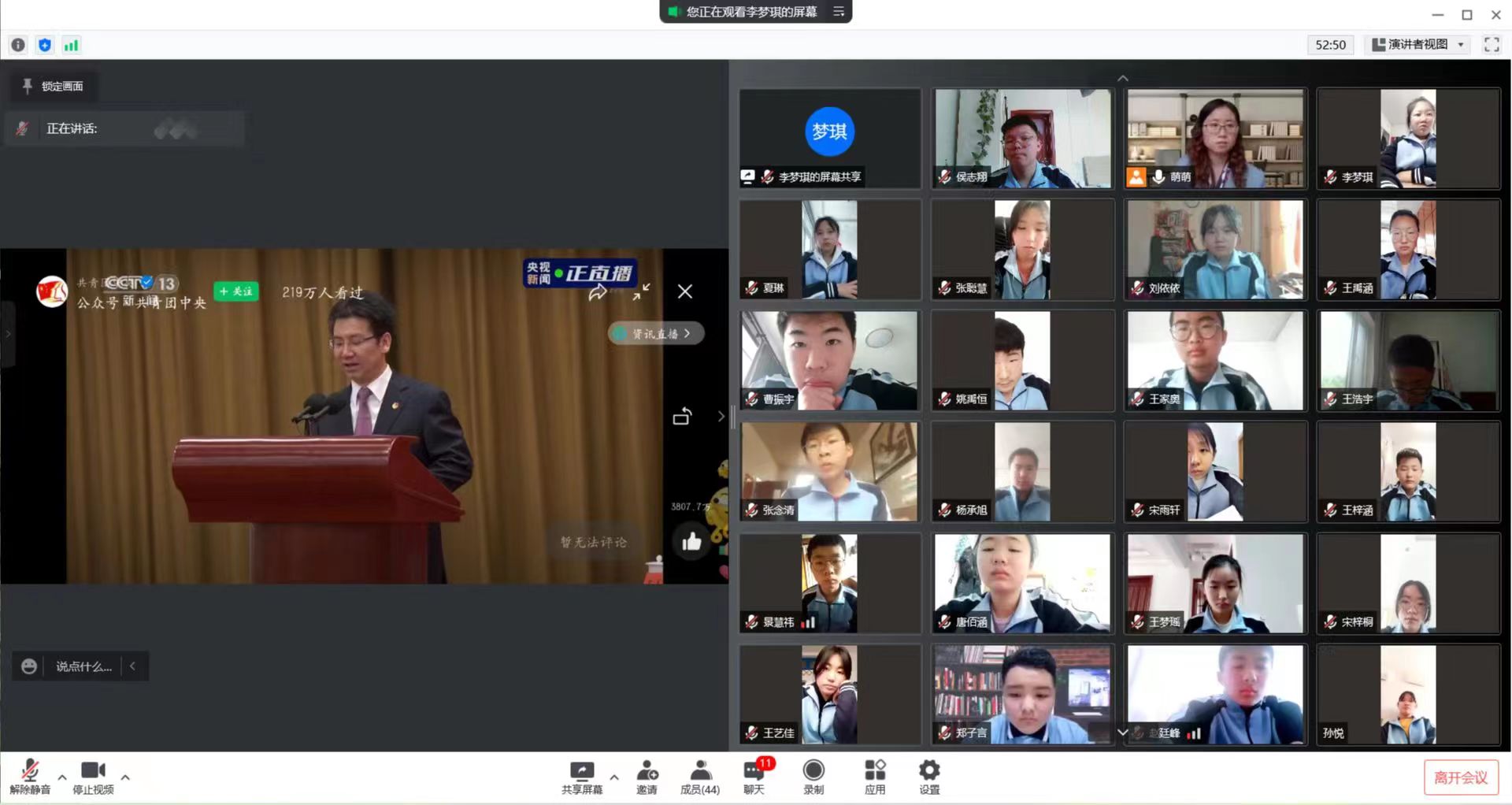Click 暂无法评论 comment field

[594, 542]
